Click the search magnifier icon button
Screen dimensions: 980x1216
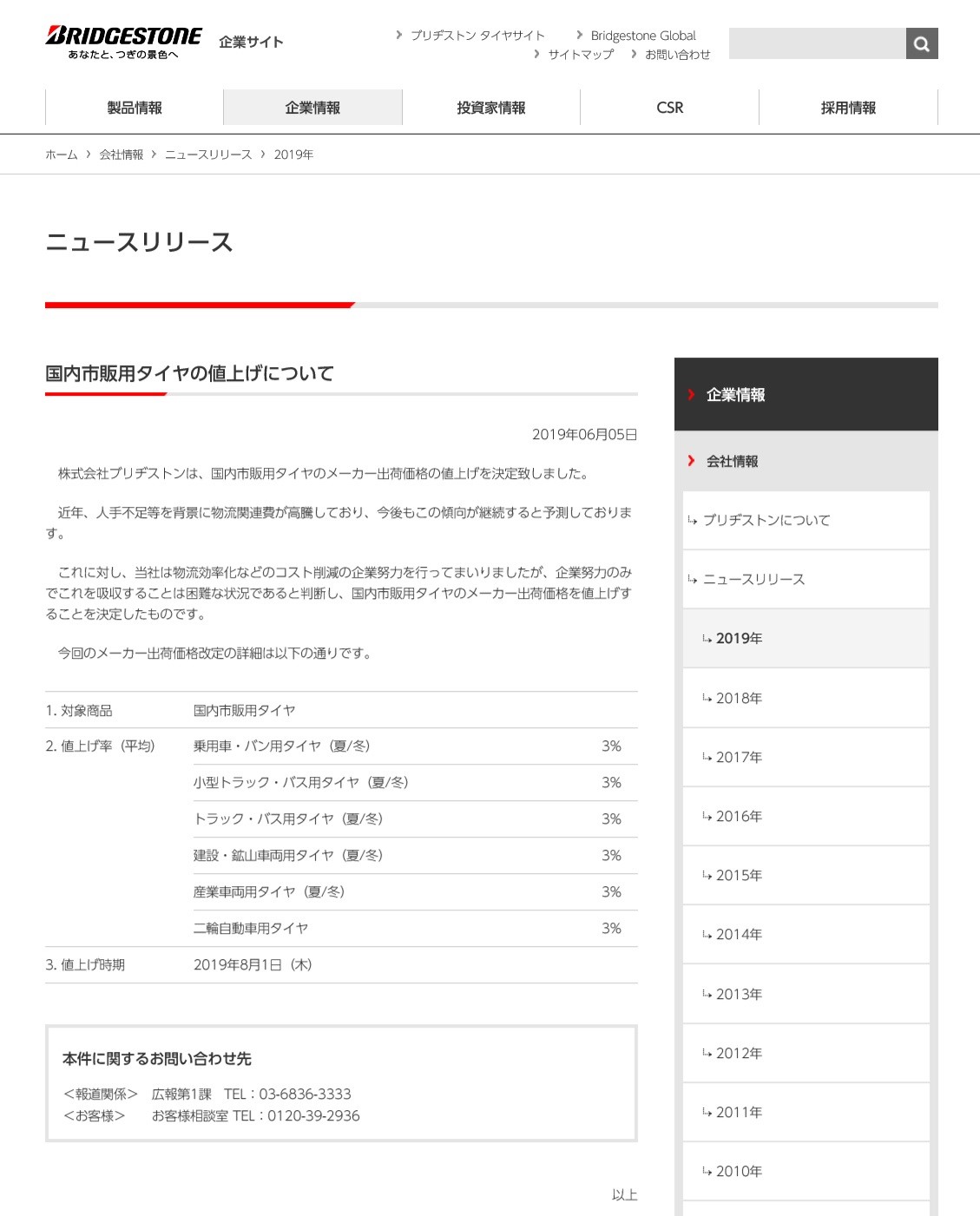[921, 43]
